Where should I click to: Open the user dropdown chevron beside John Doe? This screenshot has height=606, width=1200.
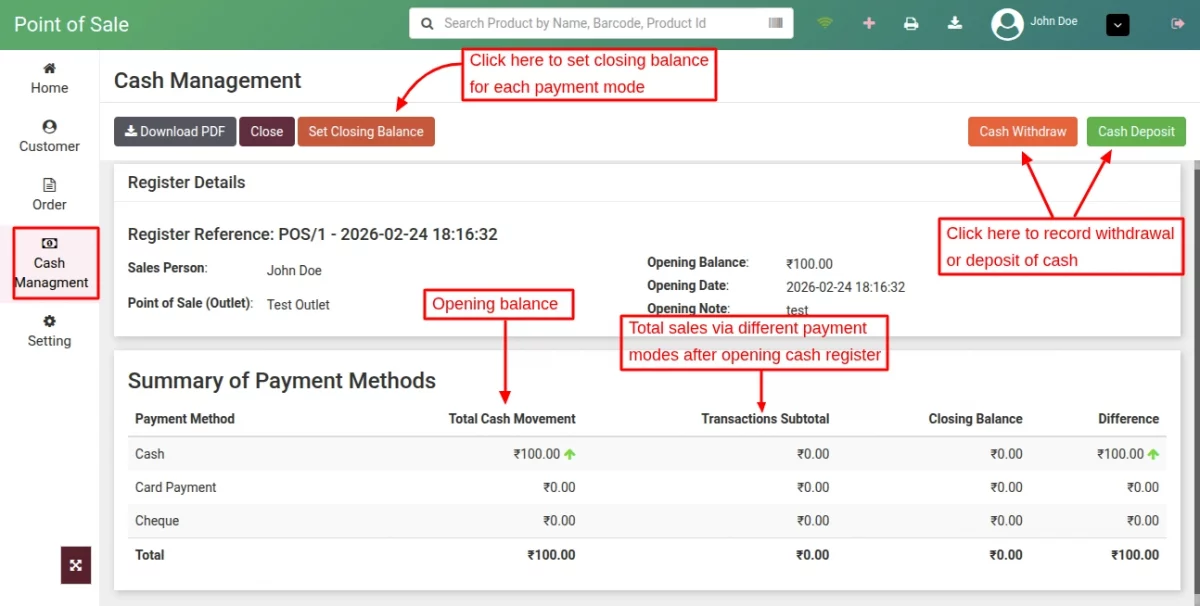(1118, 24)
